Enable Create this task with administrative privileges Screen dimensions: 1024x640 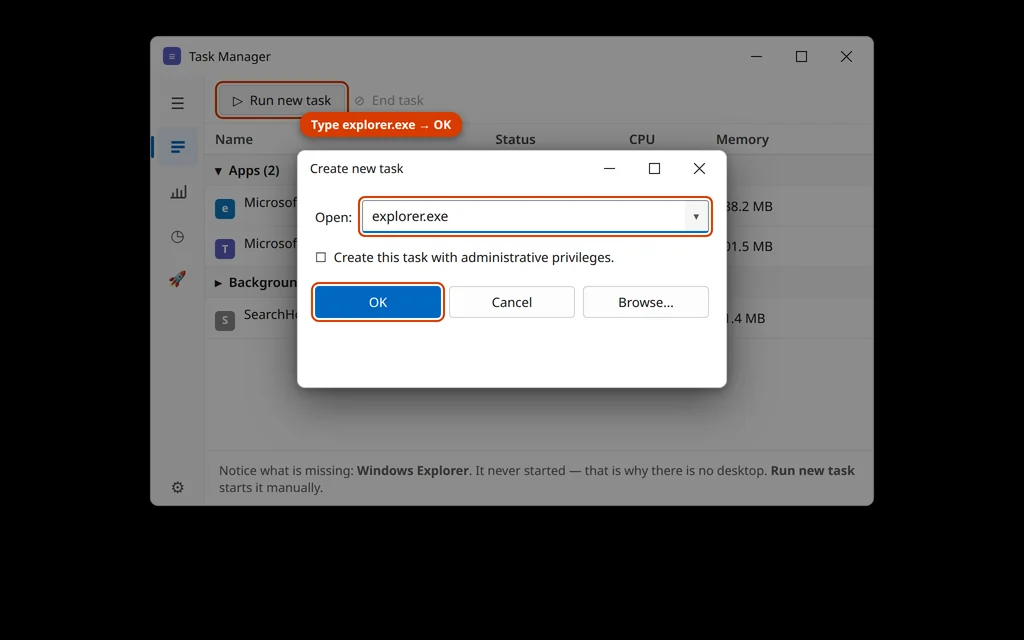coord(321,257)
